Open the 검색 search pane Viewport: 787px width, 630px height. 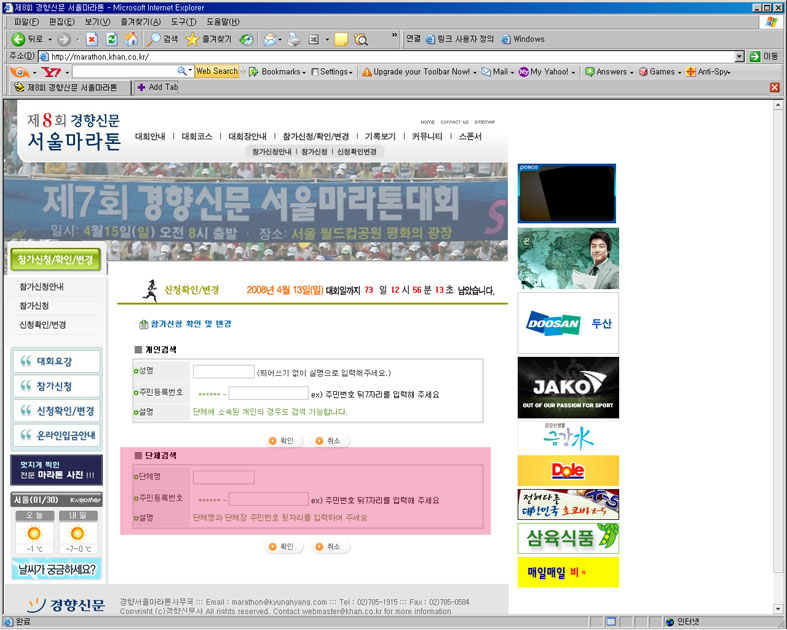coord(163,39)
